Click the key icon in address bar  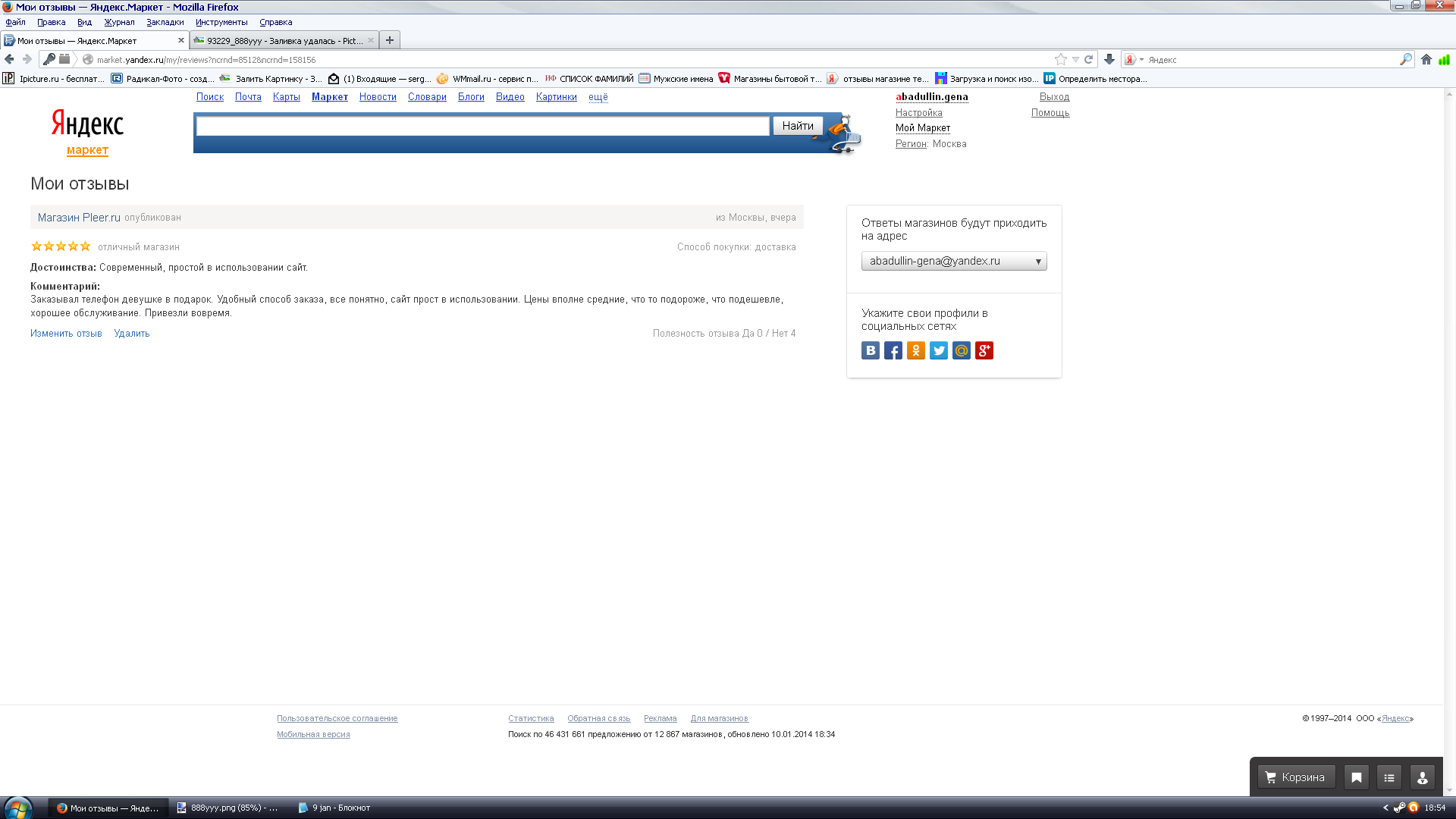pyautogui.click(x=49, y=59)
